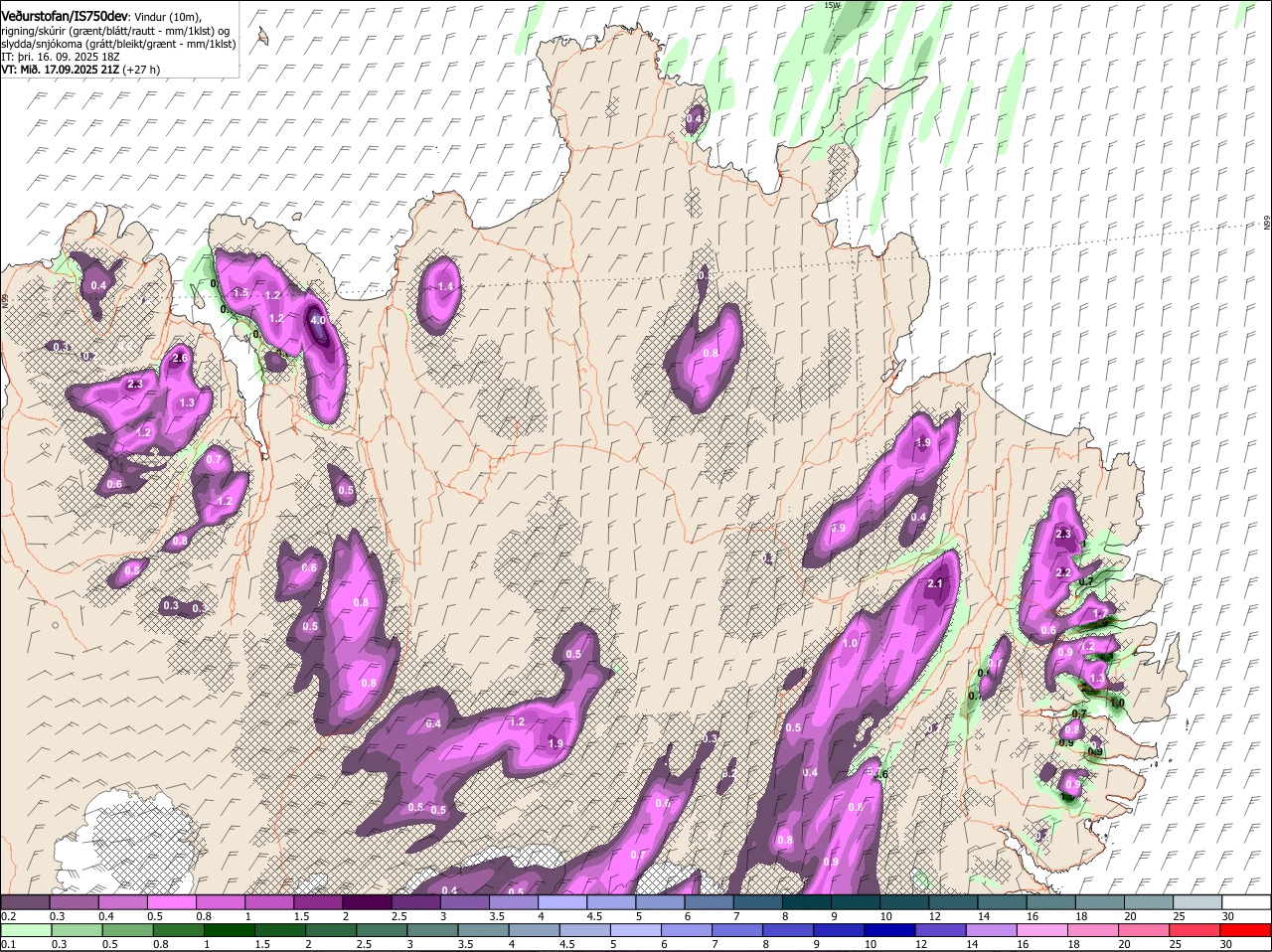Viewport: 1272px width, 952px height.
Task: Click the '4.0' precipitation value on the map
Action: 318,321
